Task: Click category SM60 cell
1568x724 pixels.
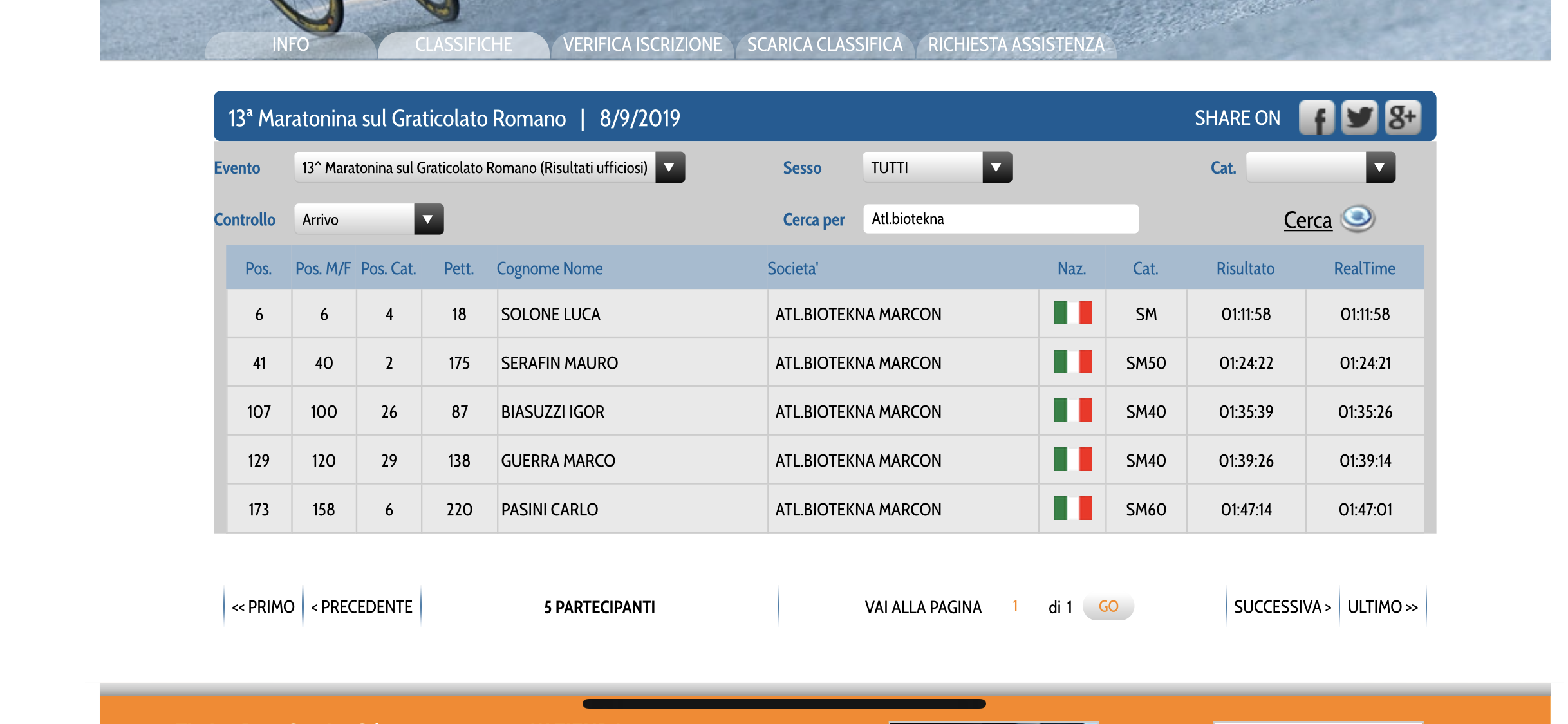Action: pos(1146,510)
